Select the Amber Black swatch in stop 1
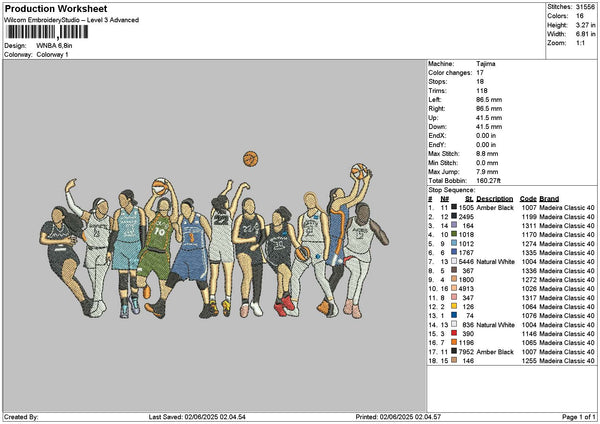This screenshot has width=600, height=424. (x=455, y=208)
